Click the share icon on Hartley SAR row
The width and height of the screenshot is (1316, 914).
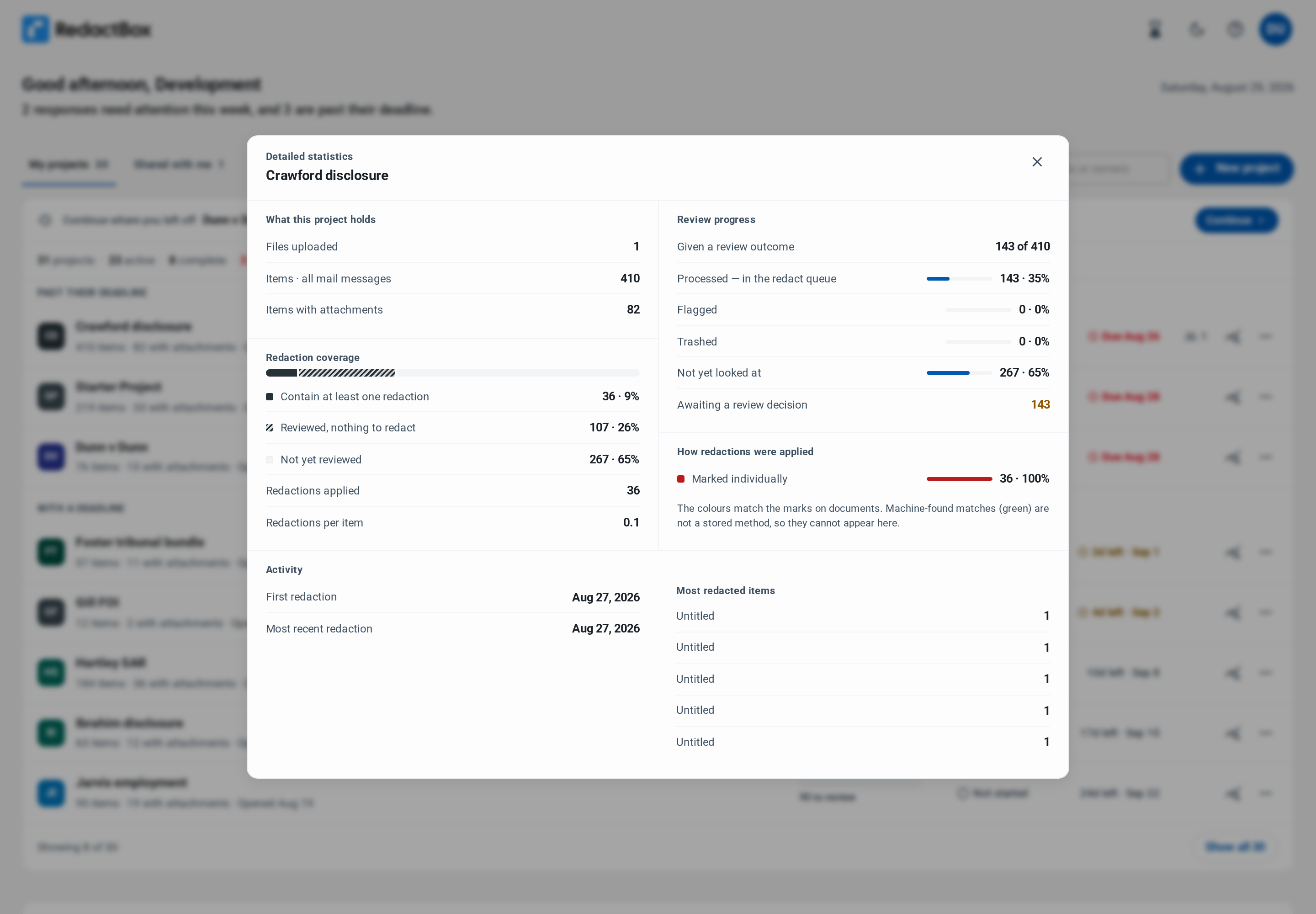point(1233,673)
